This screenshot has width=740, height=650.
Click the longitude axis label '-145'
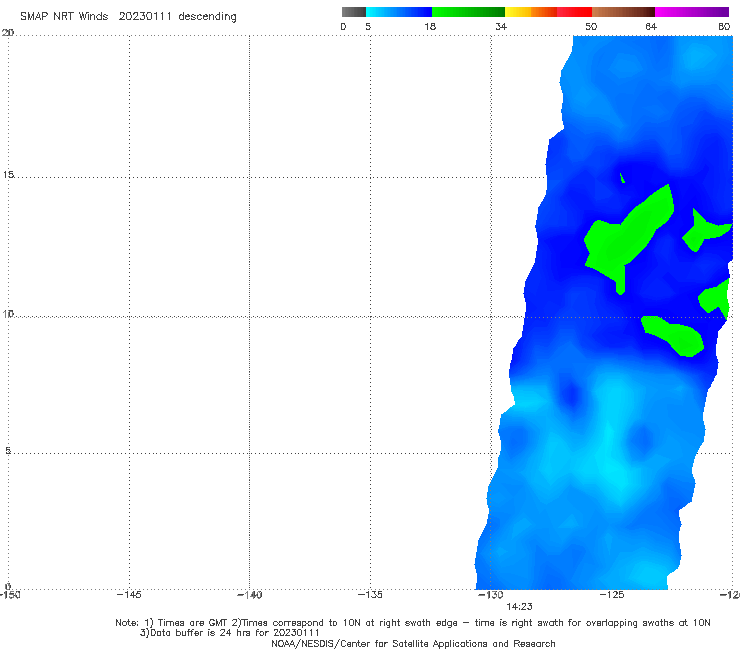click(129, 595)
